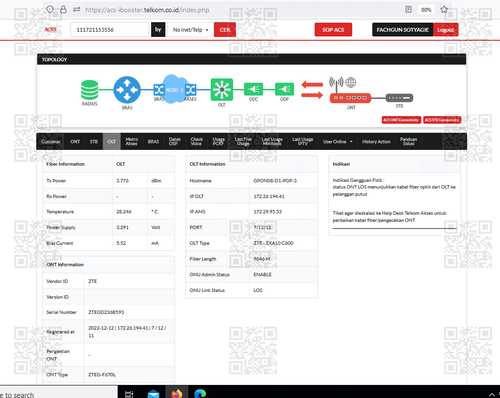The image size is (500, 398).
Task: Click the shield icon in address bar
Action: pyautogui.click(x=50, y=9)
